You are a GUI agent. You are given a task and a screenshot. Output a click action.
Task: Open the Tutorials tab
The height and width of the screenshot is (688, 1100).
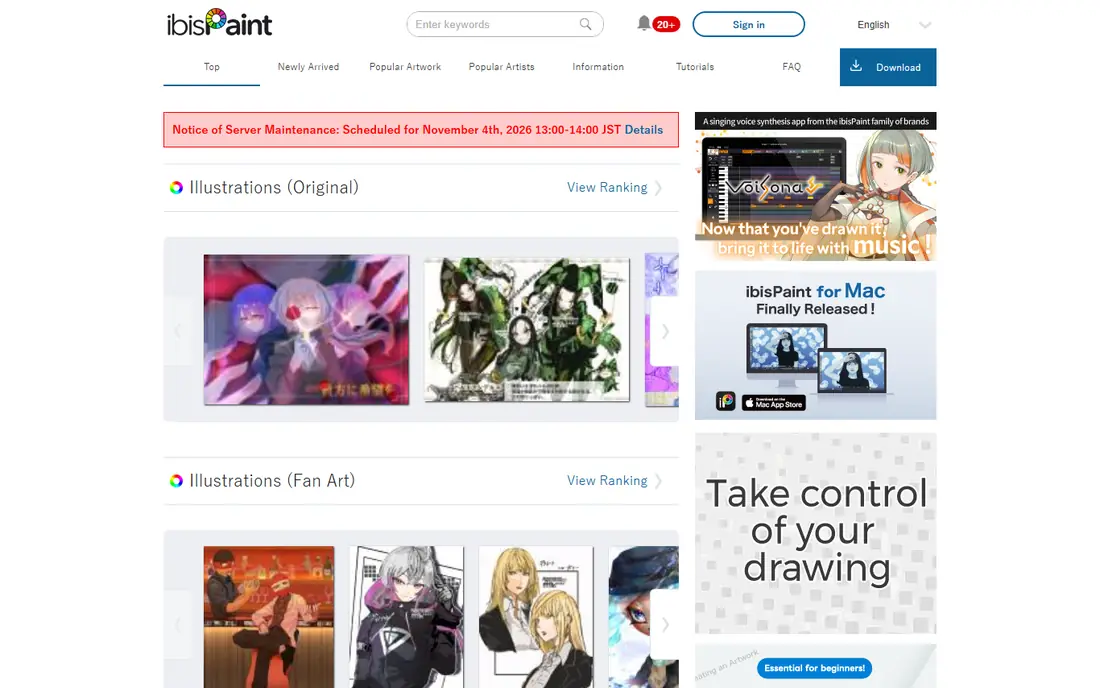pyautogui.click(x=695, y=67)
